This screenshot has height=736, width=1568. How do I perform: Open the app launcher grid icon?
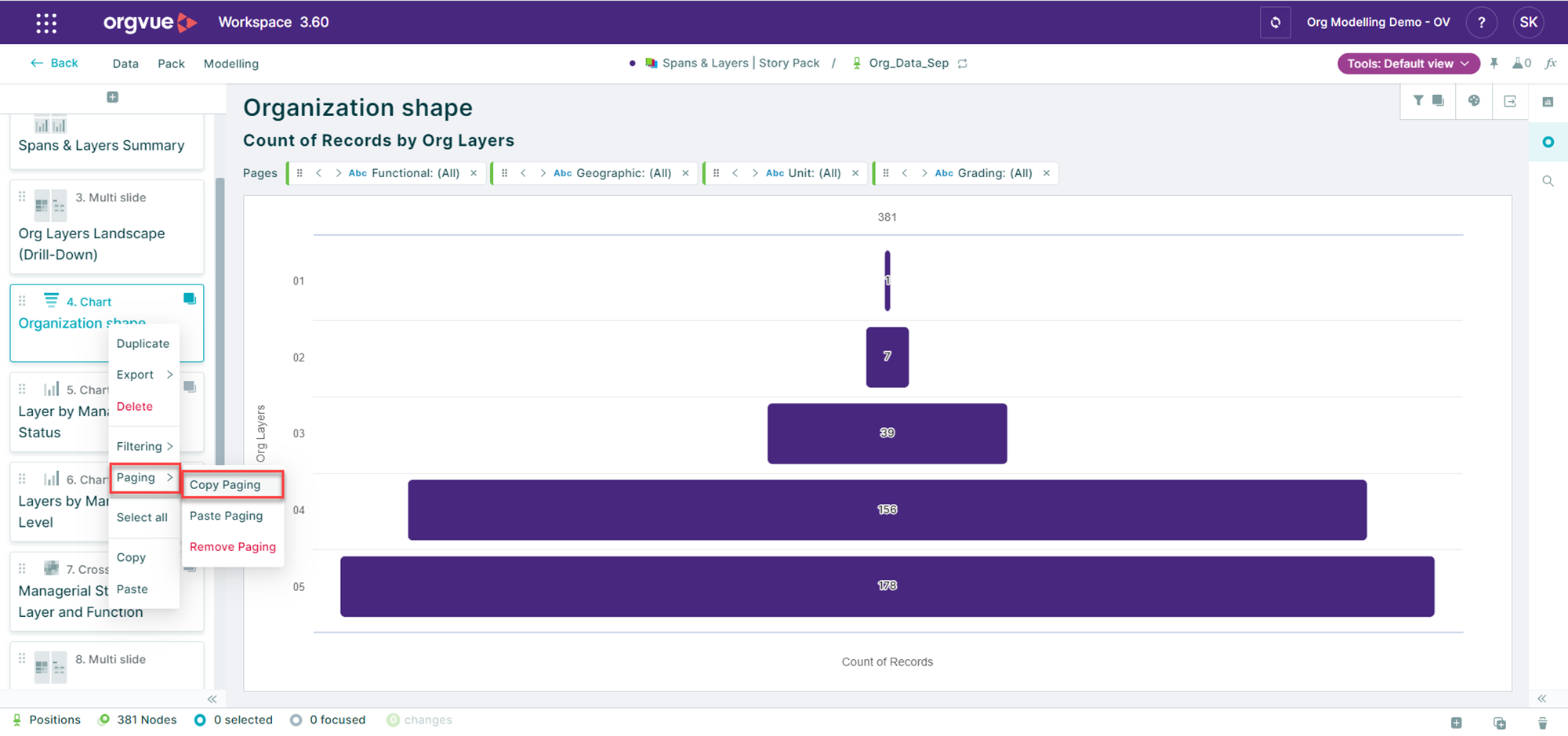pyautogui.click(x=46, y=23)
